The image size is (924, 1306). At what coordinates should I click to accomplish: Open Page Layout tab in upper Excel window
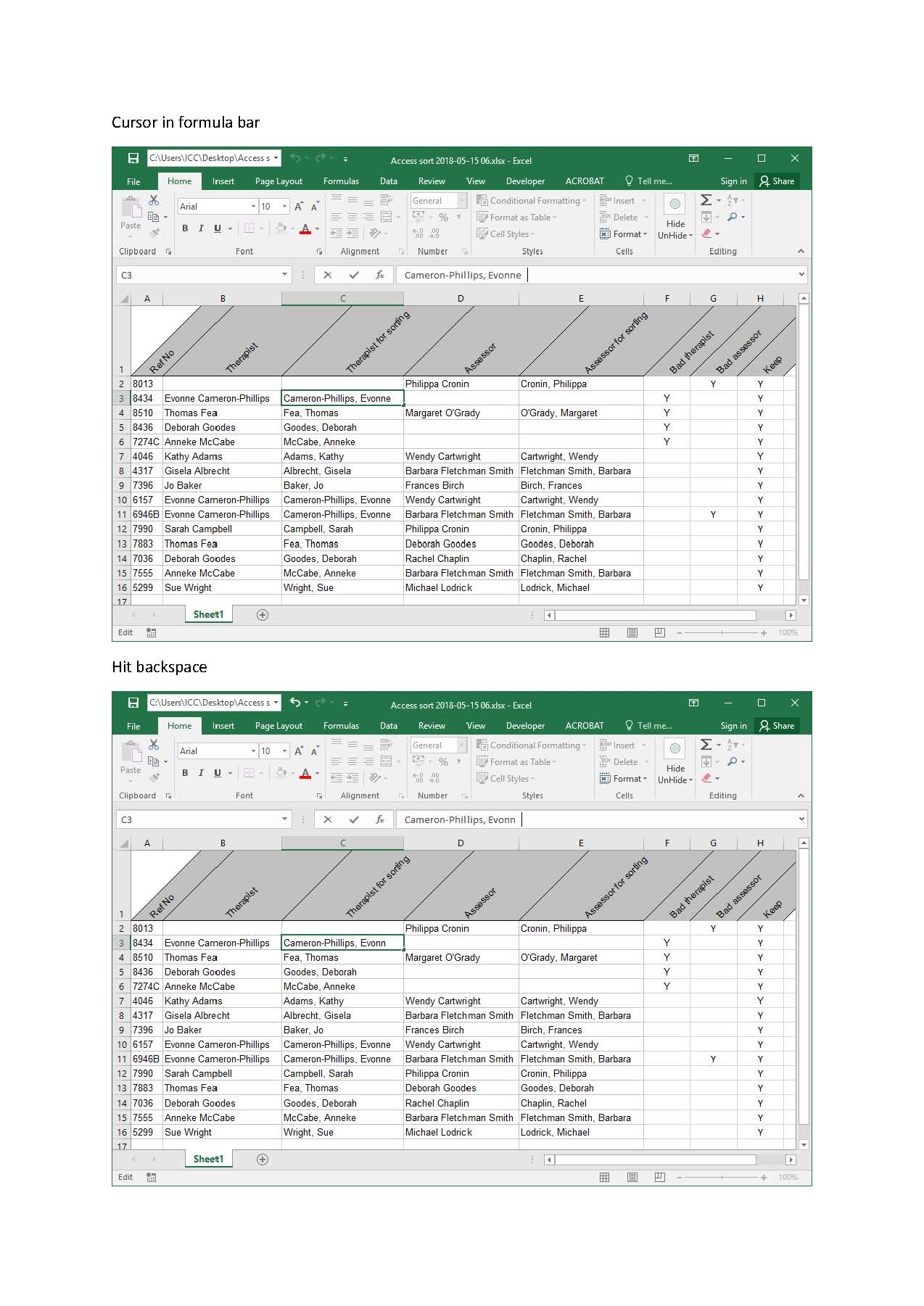point(279,181)
